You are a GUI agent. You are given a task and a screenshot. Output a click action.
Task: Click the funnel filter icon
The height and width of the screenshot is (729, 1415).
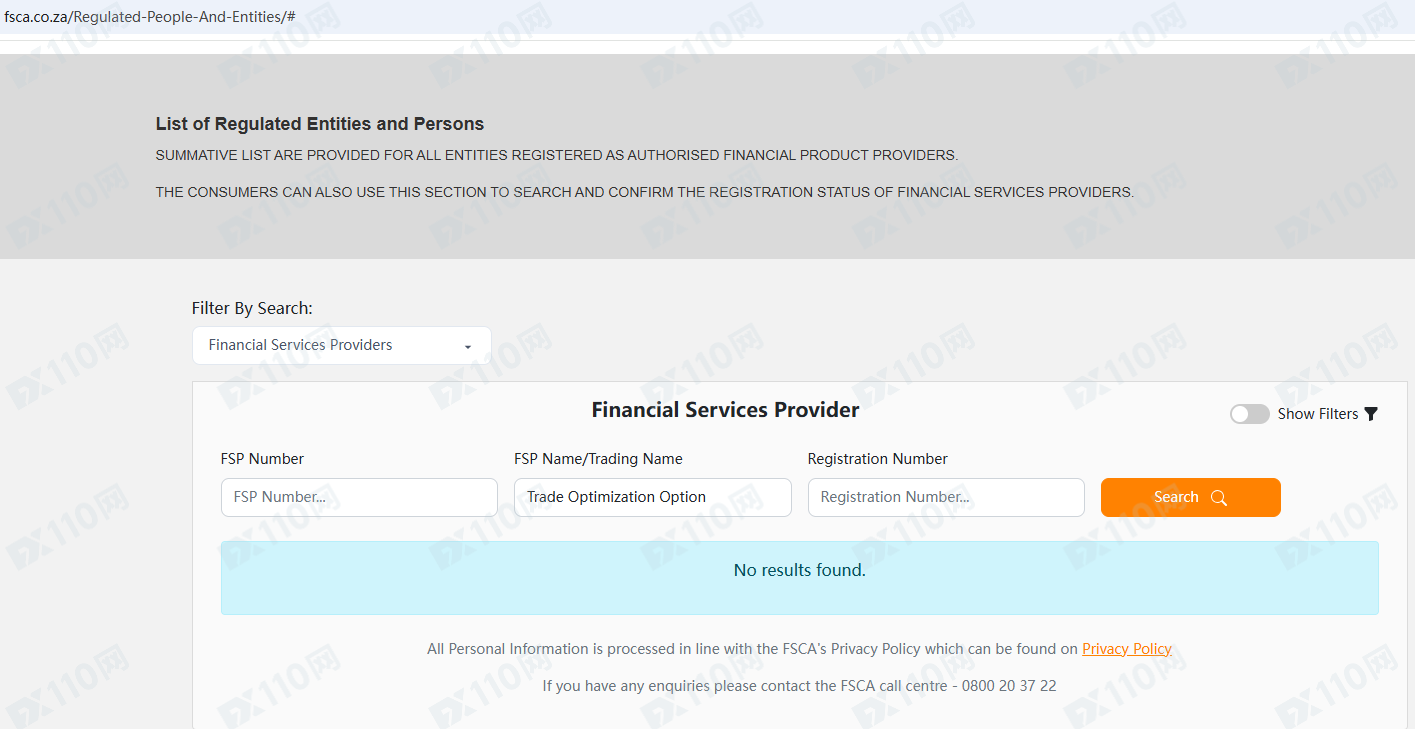[x=1371, y=414]
